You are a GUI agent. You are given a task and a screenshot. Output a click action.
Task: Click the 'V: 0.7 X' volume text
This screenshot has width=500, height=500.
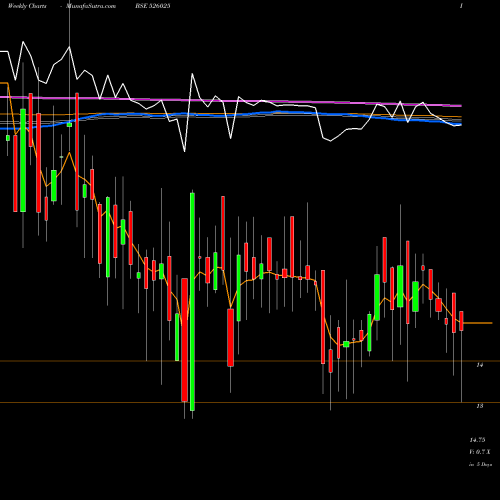480,452
